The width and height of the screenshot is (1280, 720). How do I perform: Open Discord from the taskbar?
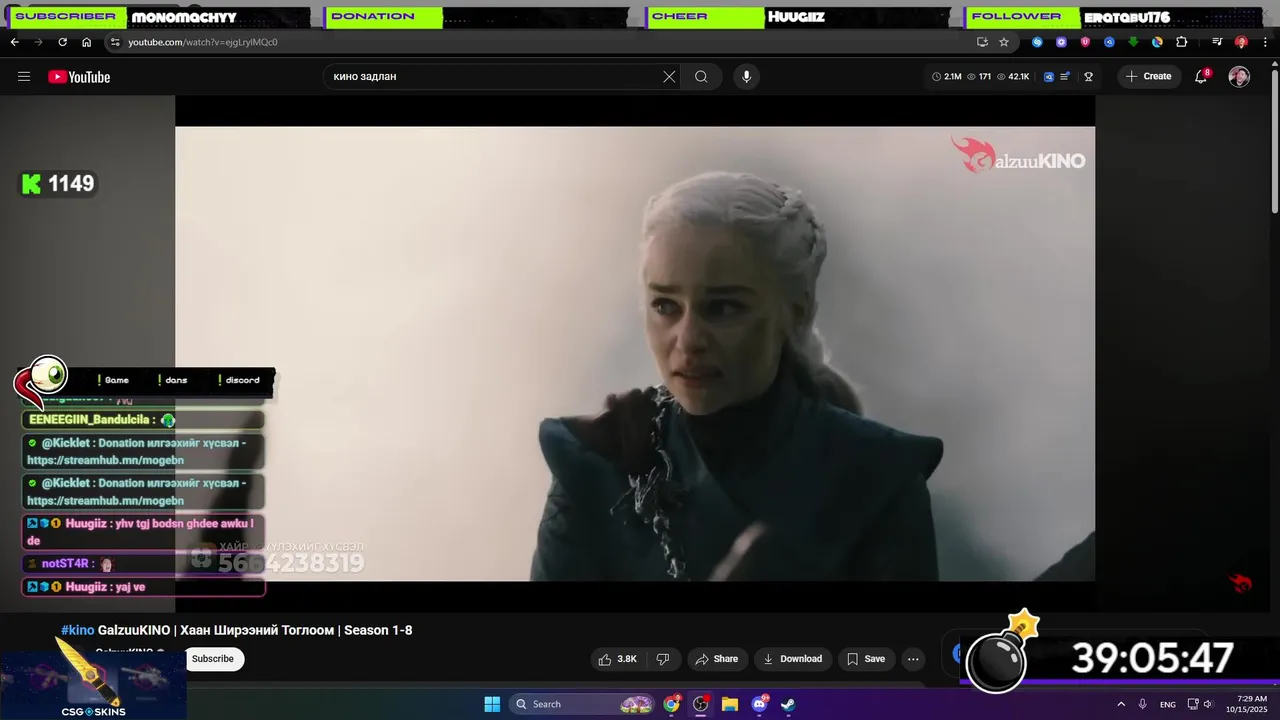pos(759,704)
